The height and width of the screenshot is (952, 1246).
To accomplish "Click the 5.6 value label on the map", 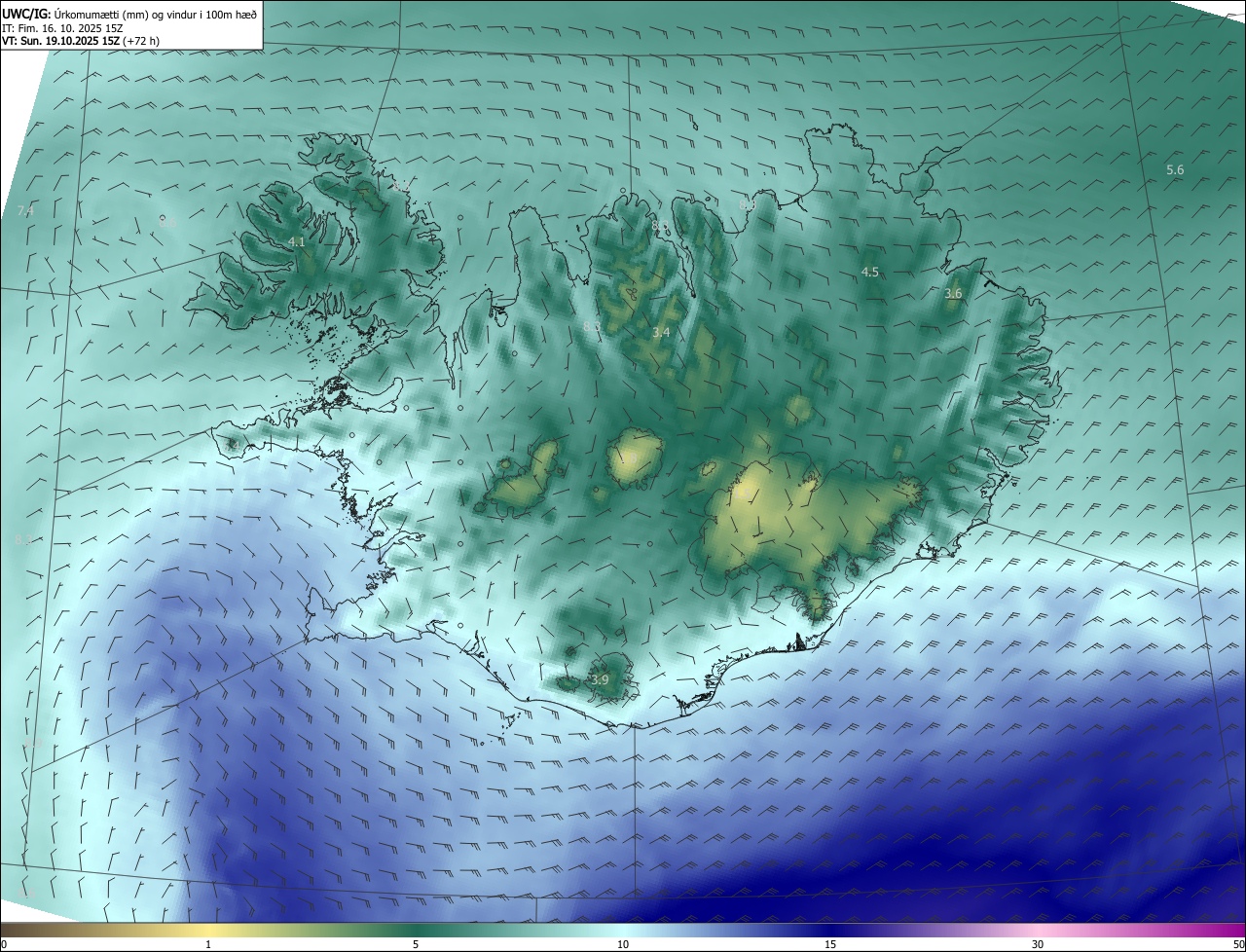I will point(1175,170).
